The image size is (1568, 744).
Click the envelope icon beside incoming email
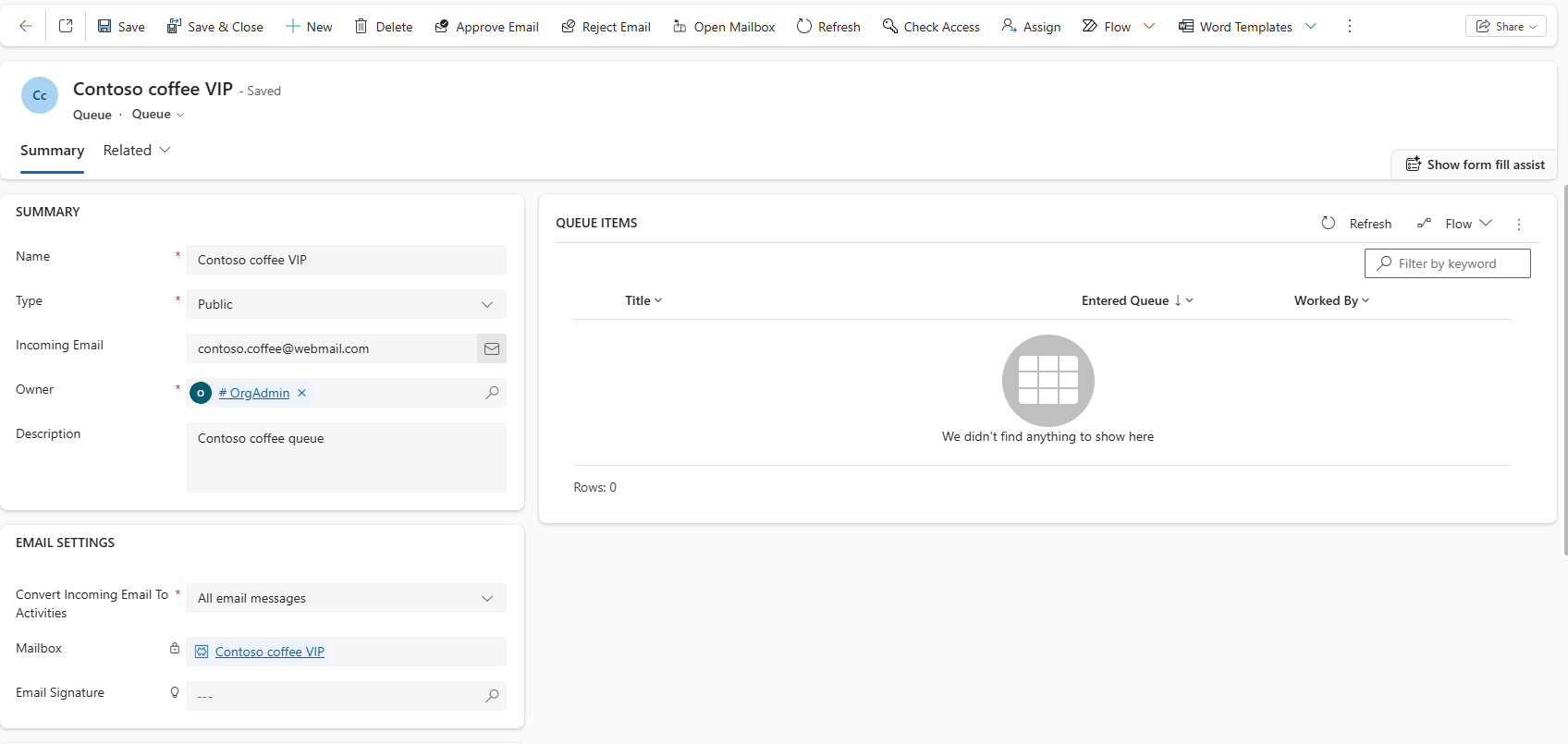[492, 348]
